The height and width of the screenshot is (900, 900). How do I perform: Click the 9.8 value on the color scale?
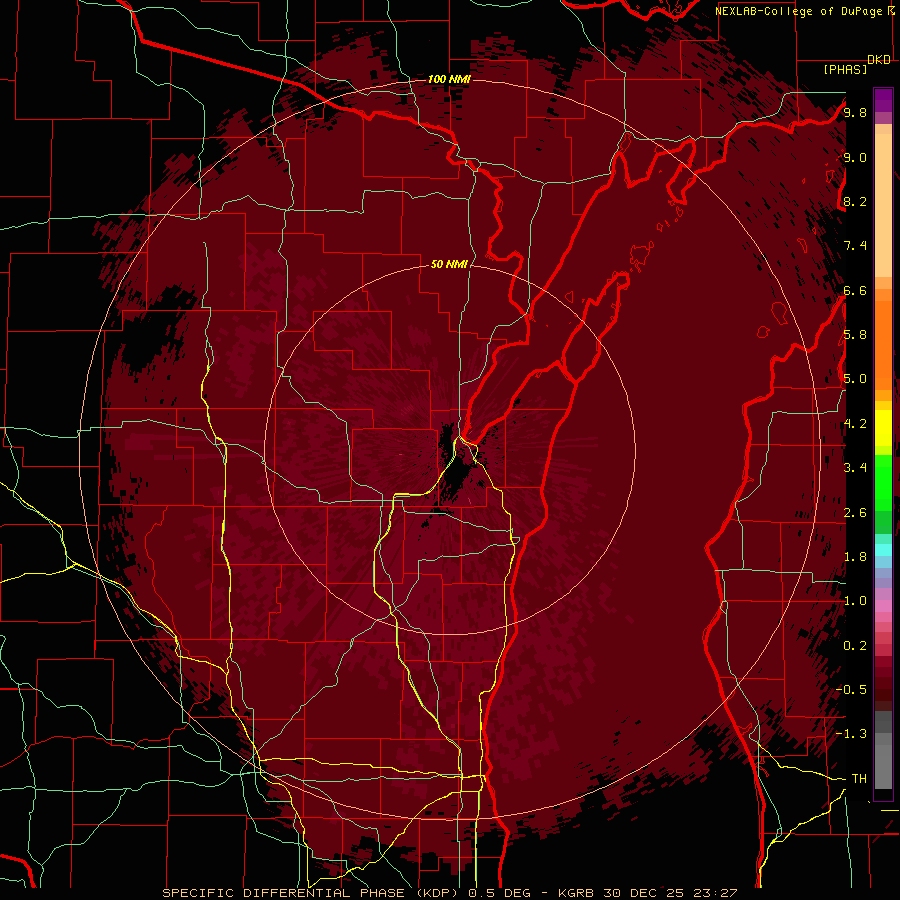pyautogui.click(x=855, y=112)
